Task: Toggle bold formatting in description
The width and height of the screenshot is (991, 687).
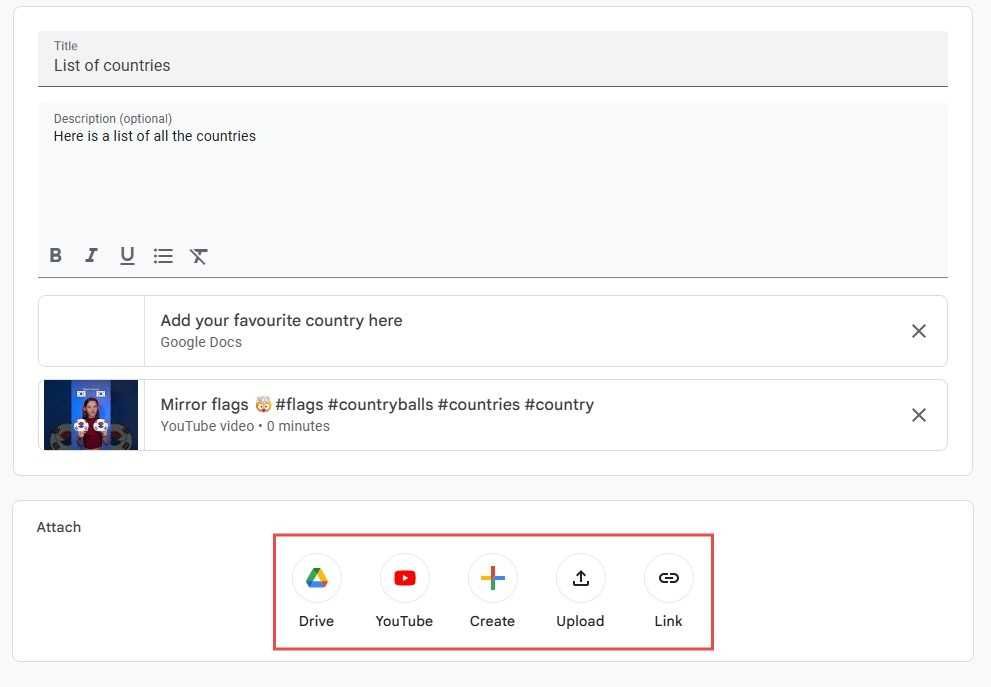Action: [x=56, y=255]
